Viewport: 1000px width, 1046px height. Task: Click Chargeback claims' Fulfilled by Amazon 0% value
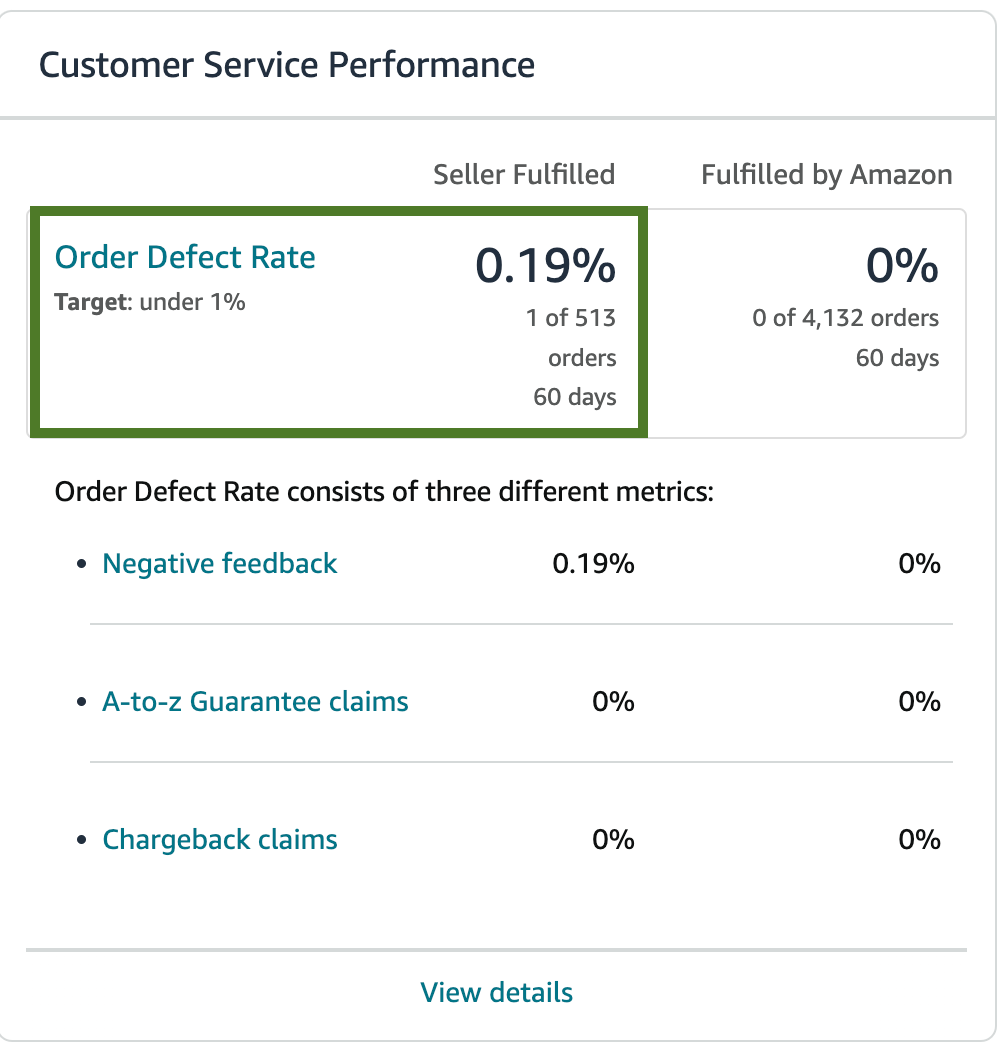coord(919,839)
